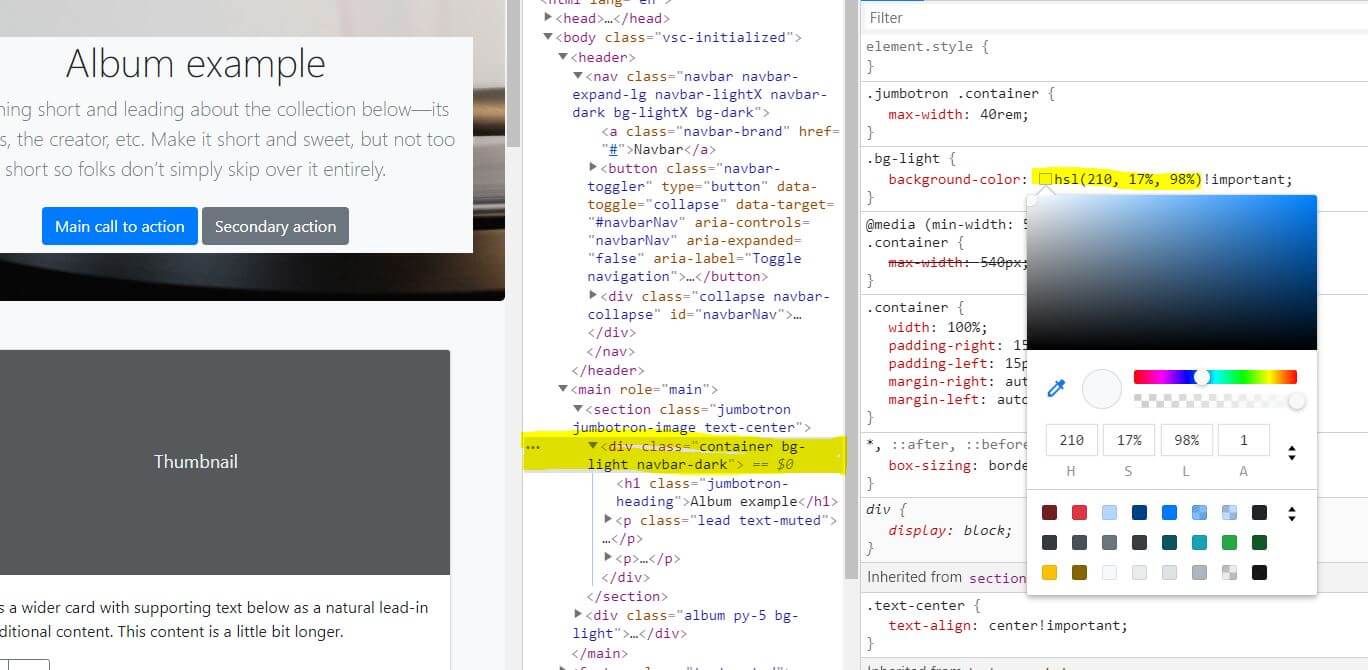
Task: Select the yellow swatch in the bottom palette row
Action: (x=1049, y=572)
